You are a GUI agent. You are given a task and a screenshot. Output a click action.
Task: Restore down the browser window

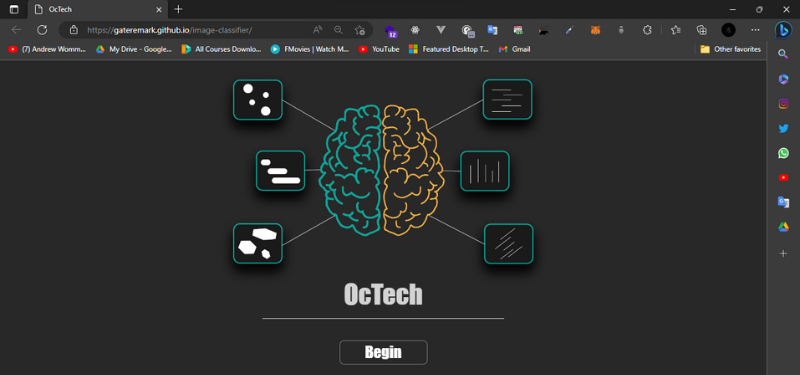pos(759,9)
